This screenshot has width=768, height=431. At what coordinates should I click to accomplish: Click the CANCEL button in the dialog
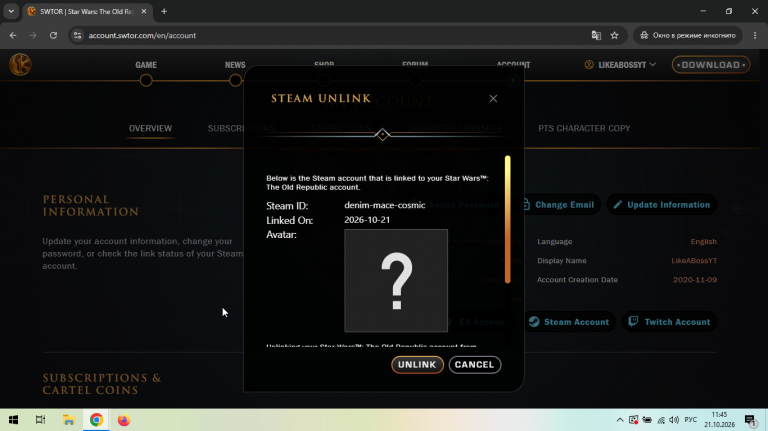[475, 364]
